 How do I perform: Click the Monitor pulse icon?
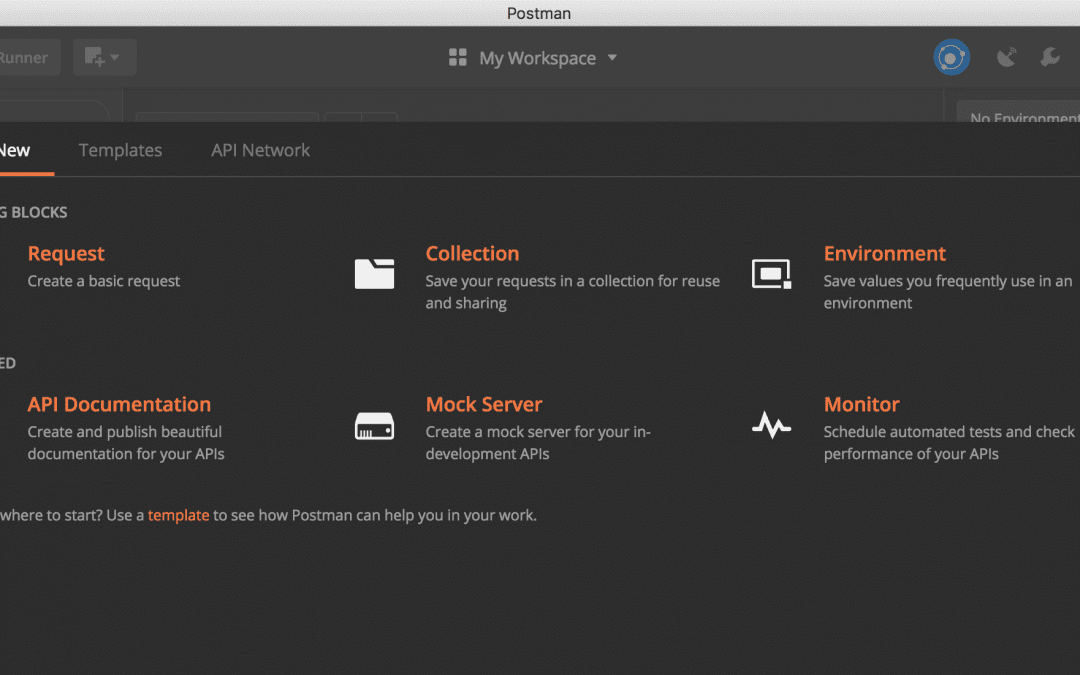click(x=771, y=425)
